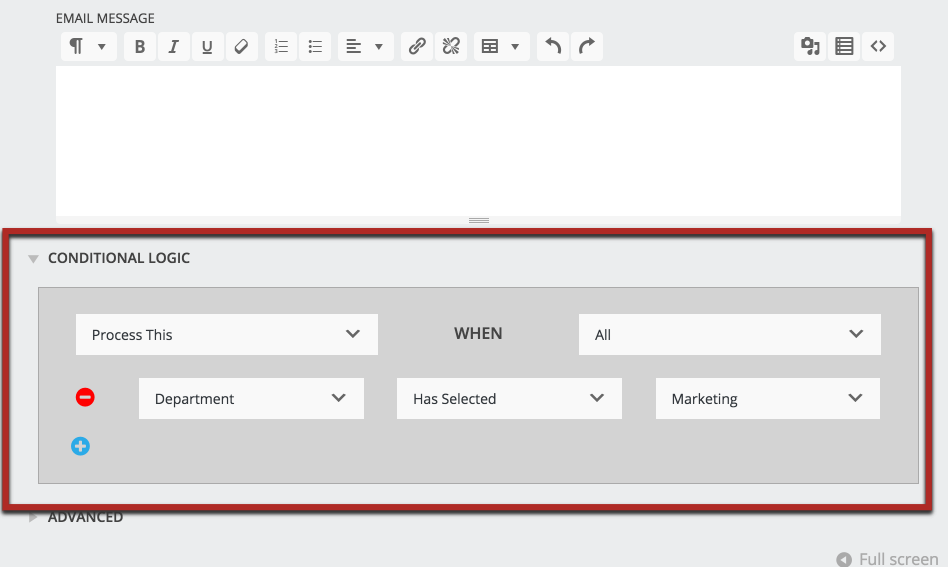
Task: Remove link with unlink icon
Action: click(x=451, y=46)
